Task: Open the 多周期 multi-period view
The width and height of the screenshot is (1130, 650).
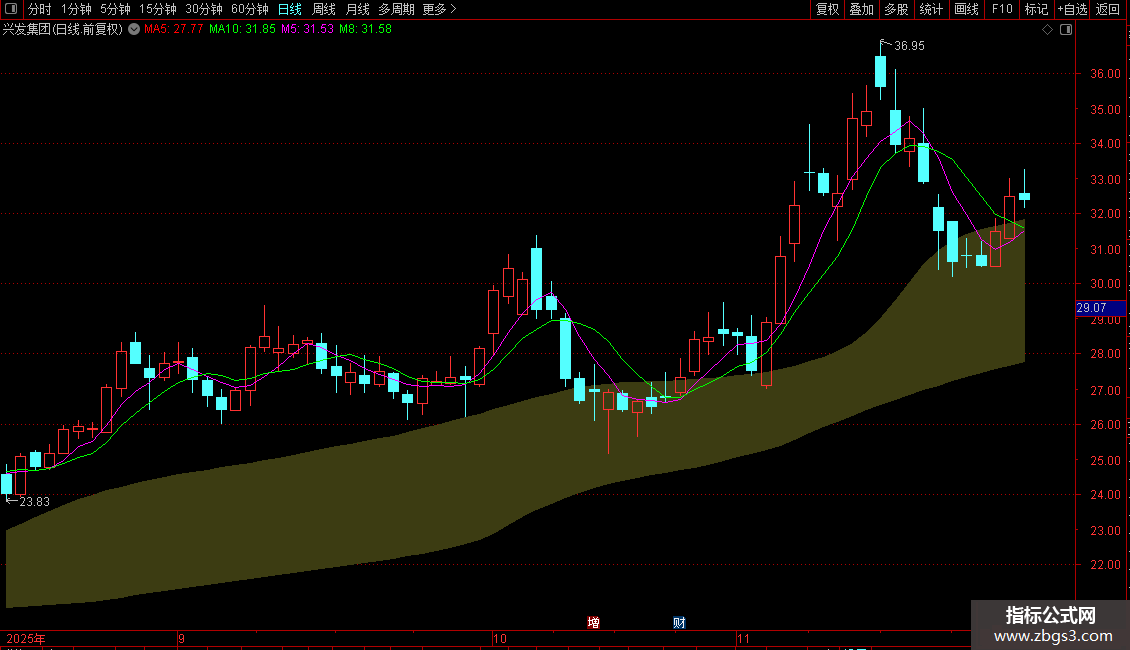Action: (396, 9)
